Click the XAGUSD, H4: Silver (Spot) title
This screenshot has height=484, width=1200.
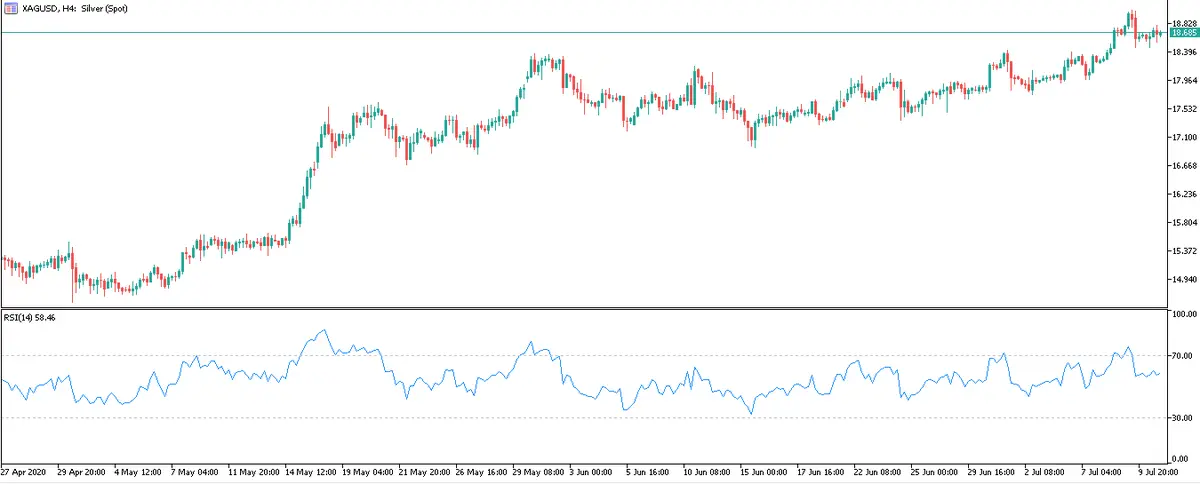(x=75, y=9)
